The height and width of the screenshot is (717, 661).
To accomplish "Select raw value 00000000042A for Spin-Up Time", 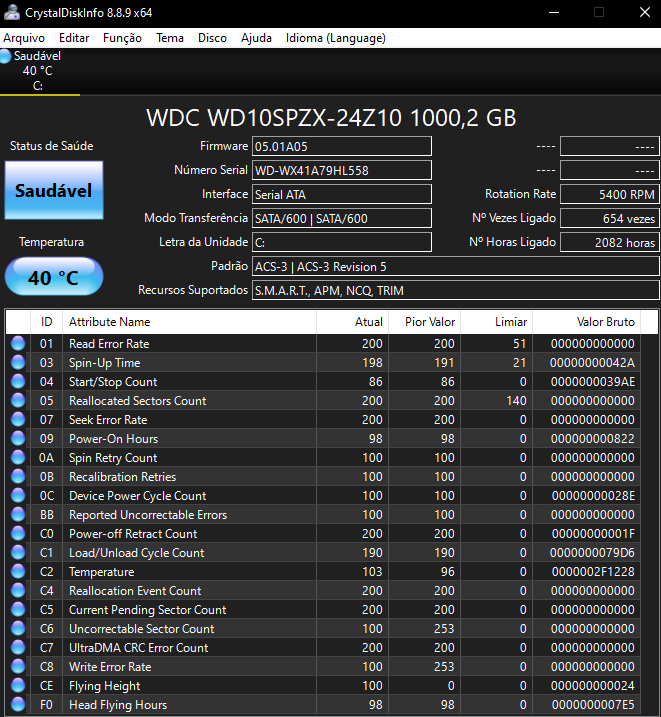I will click(592, 363).
